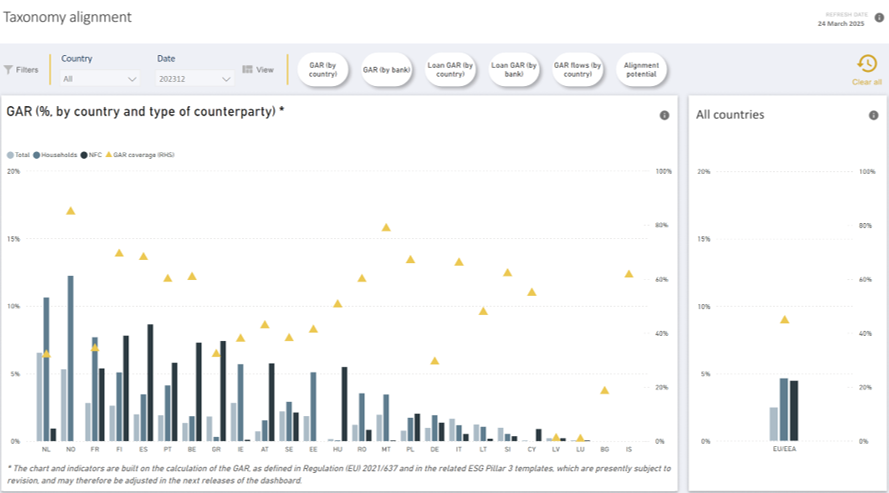Click the View layout icon
The image size is (889, 493).
pos(247,70)
